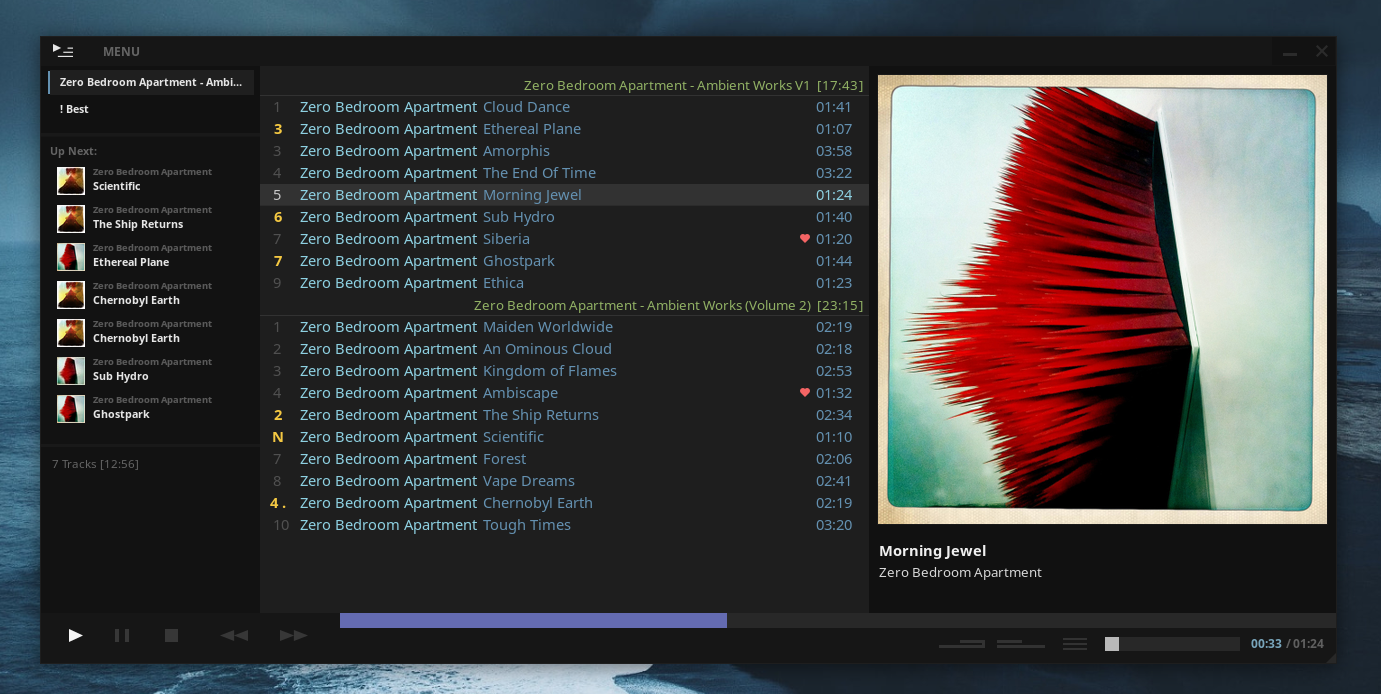Click the Up Next: heading

tap(73, 151)
